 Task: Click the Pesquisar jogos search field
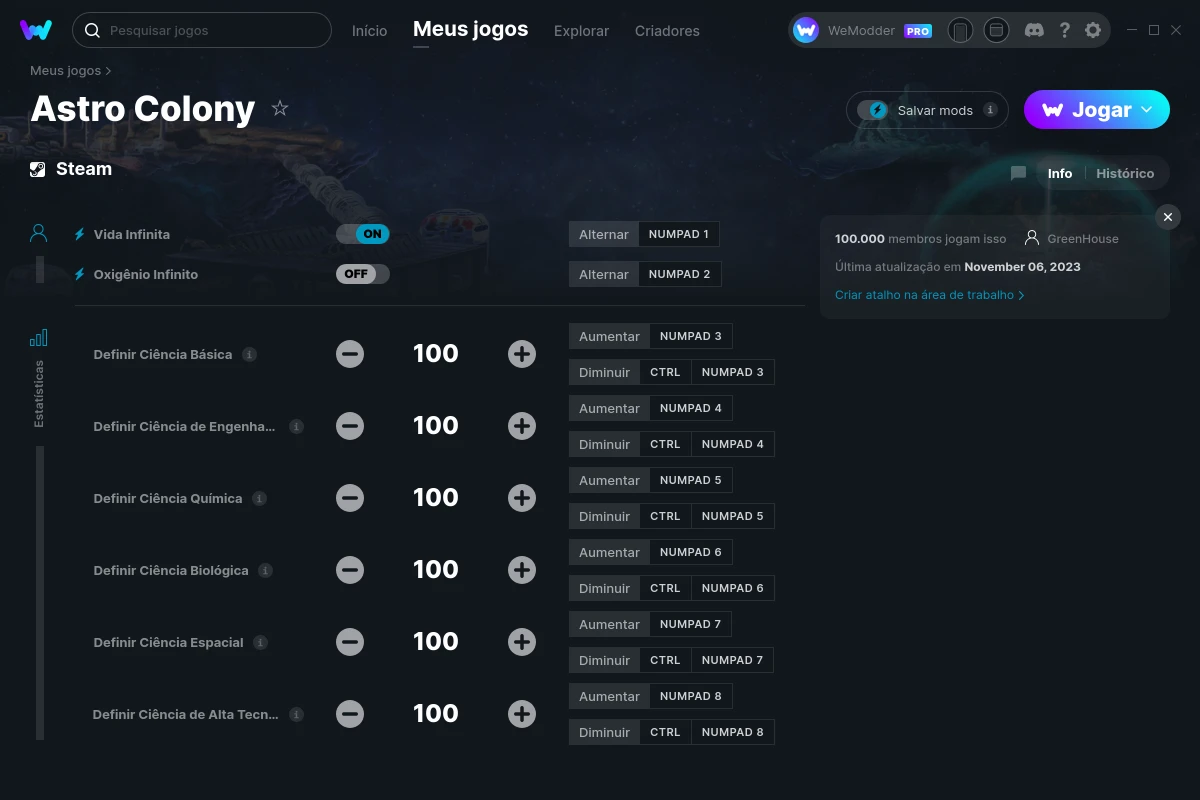202,30
